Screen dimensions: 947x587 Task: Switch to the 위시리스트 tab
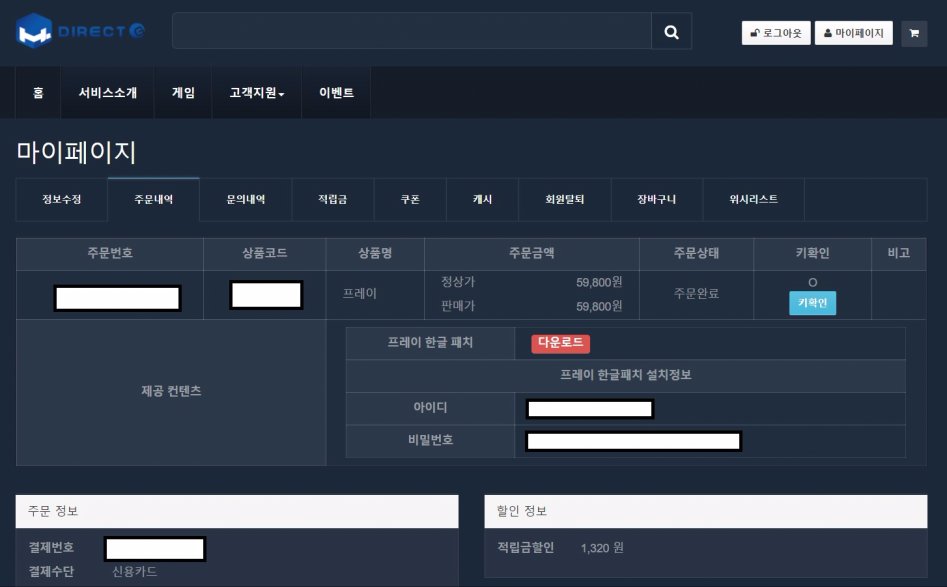[x=754, y=199]
